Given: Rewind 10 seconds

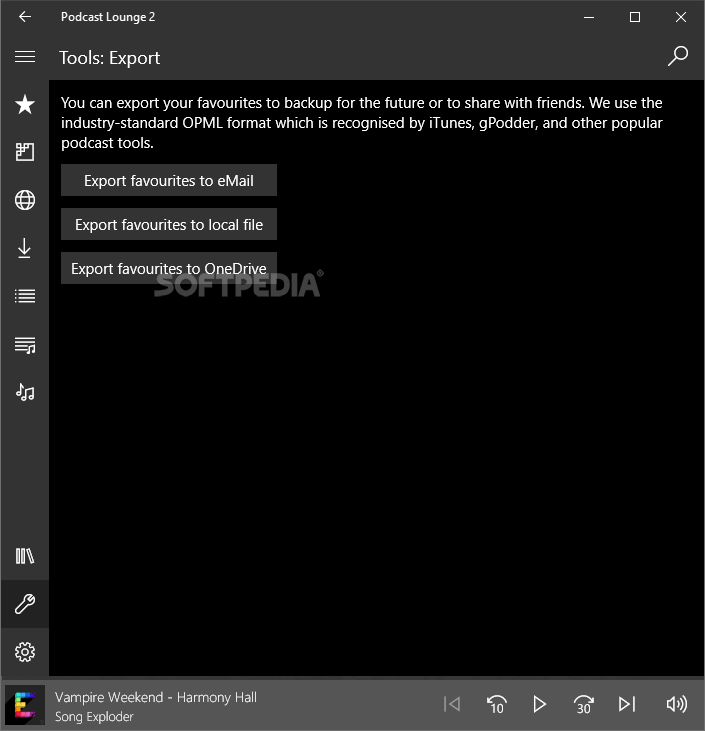Looking at the screenshot, I should [496, 704].
